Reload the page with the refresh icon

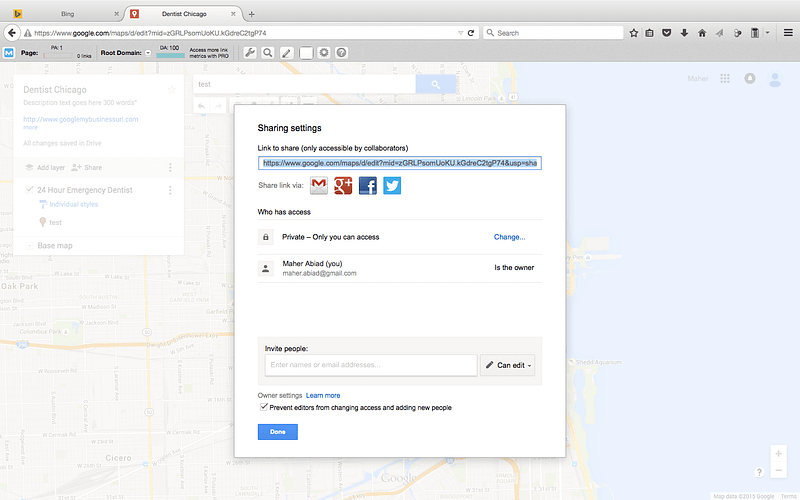click(471, 33)
